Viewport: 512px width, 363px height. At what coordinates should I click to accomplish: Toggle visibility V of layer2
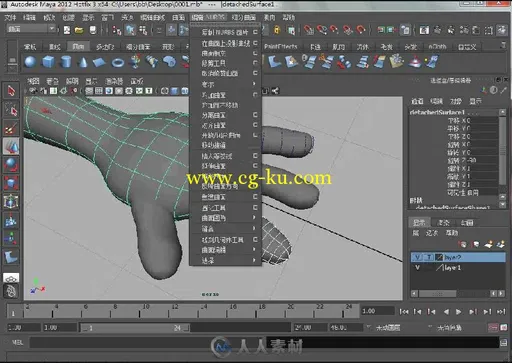point(417,257)
